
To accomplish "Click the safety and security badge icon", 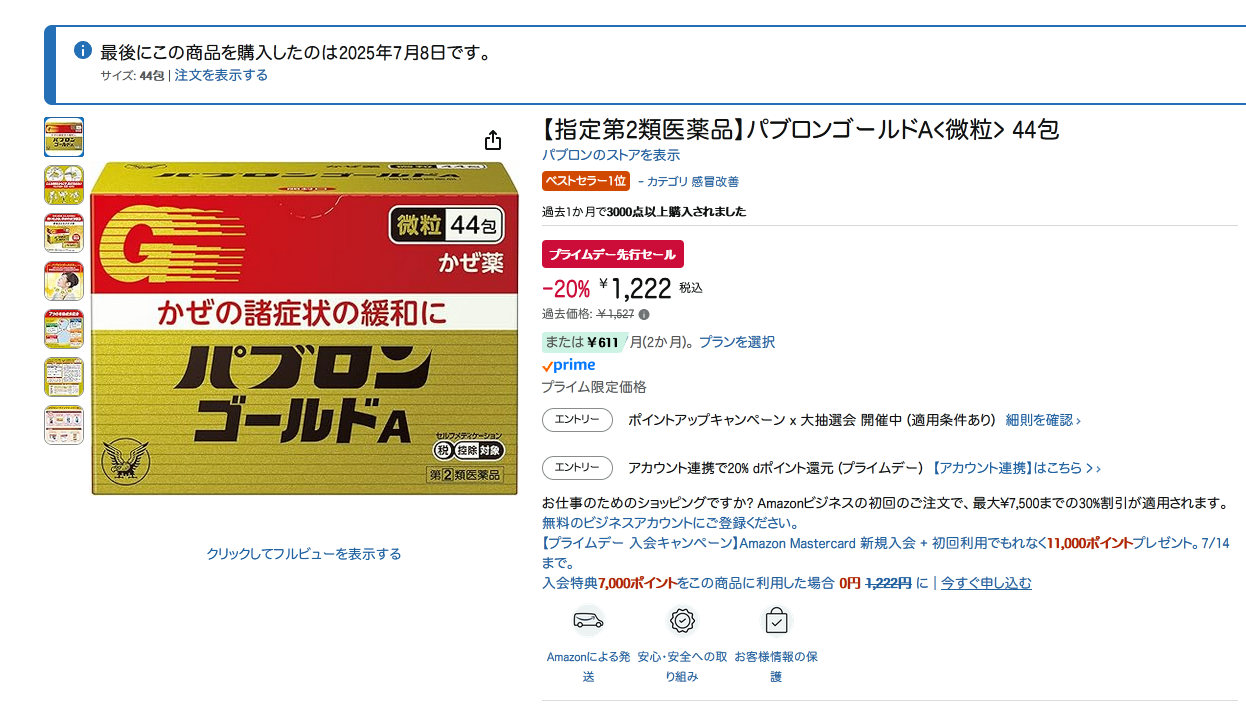I will [682, 621].
